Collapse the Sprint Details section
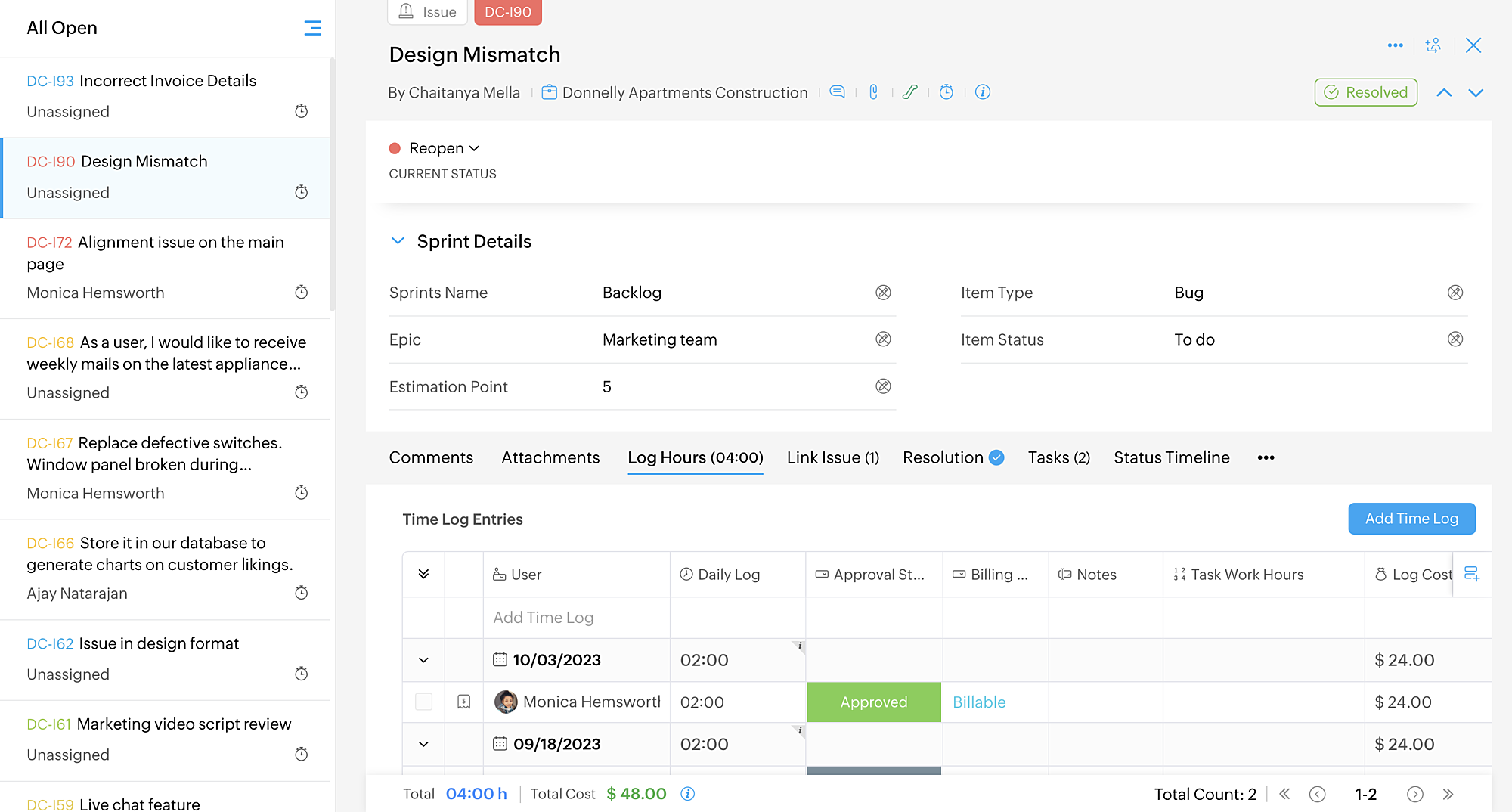The width and height of the screenshot is (1512, 812). (x=398, y=241)
